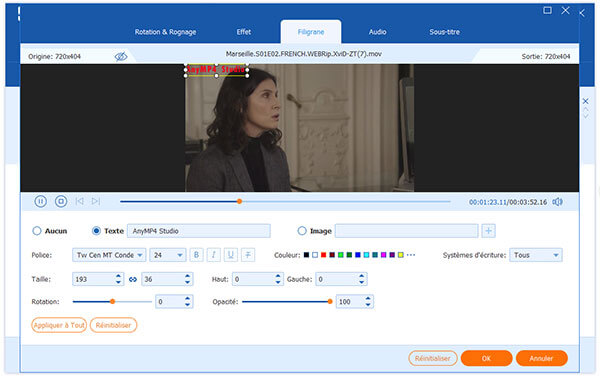Pick the bright green color swatch

click(x=341, y=255)
